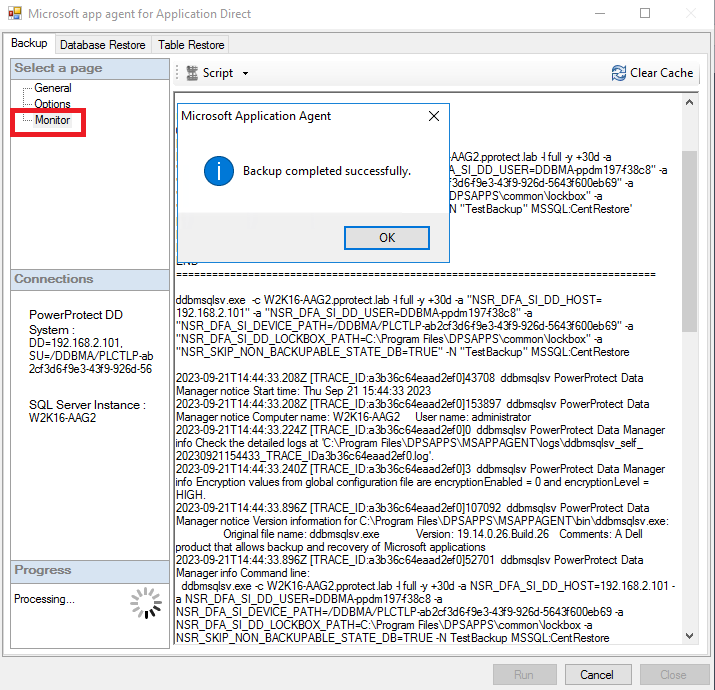Select the Monitor page

click(52, 120)
